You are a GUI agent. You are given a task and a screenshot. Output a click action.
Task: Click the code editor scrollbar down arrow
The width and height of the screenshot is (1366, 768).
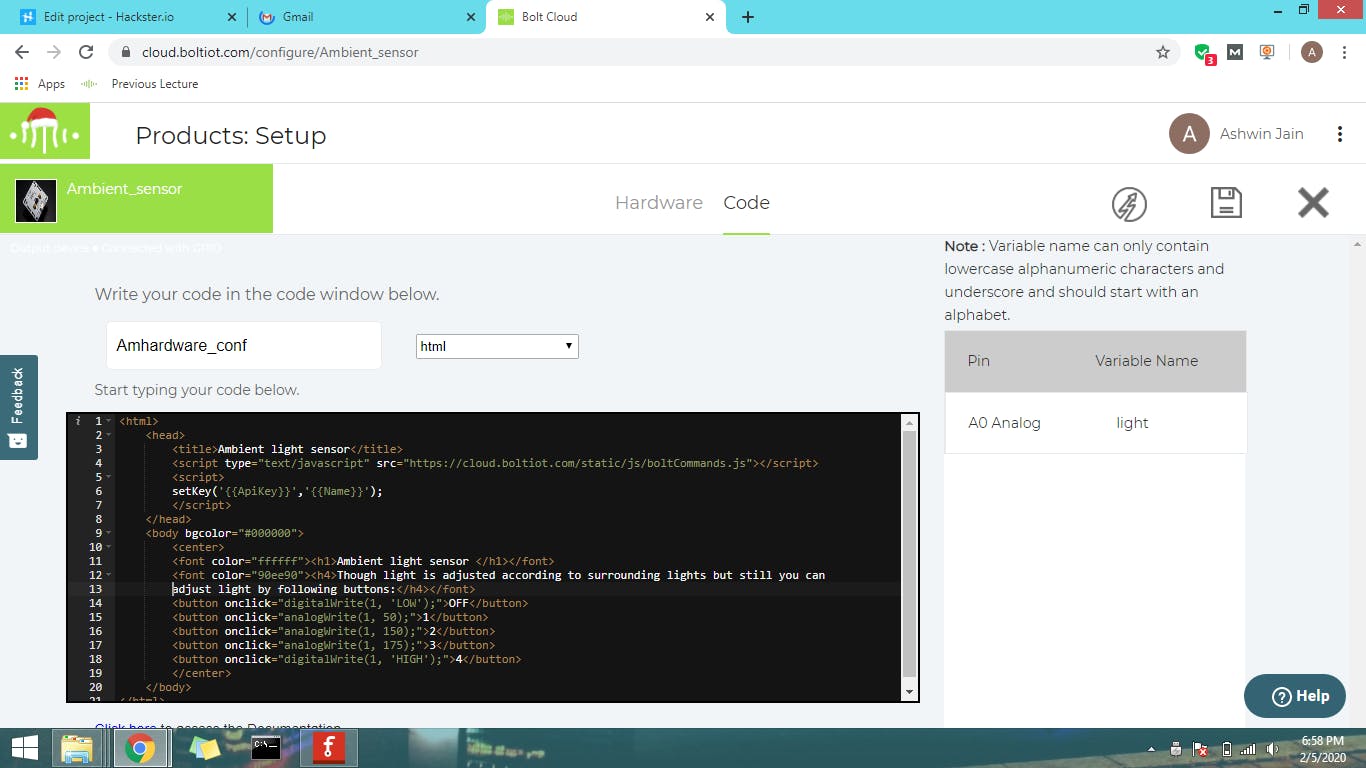pos(909,692)
